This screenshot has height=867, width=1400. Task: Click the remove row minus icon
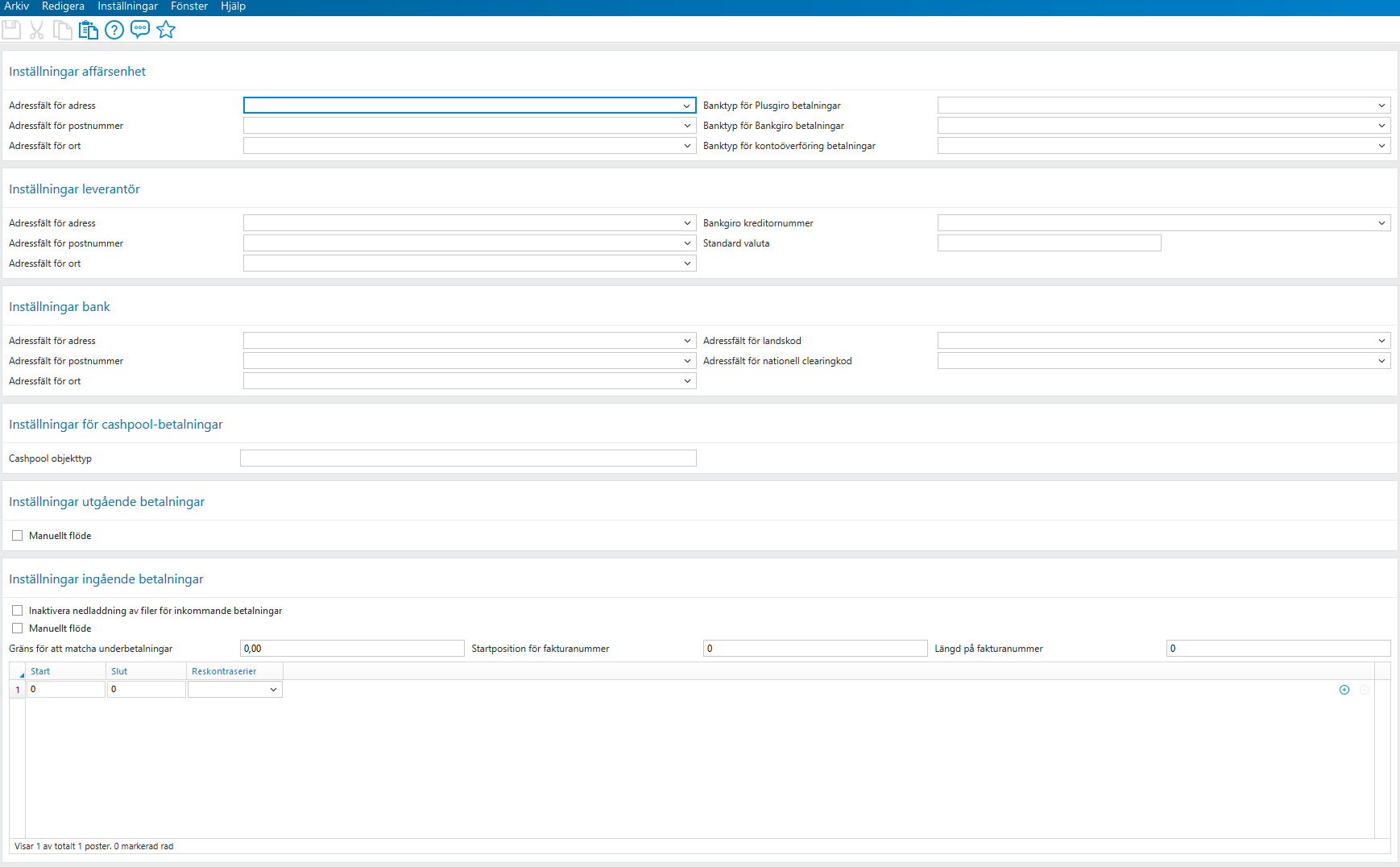1365,690
